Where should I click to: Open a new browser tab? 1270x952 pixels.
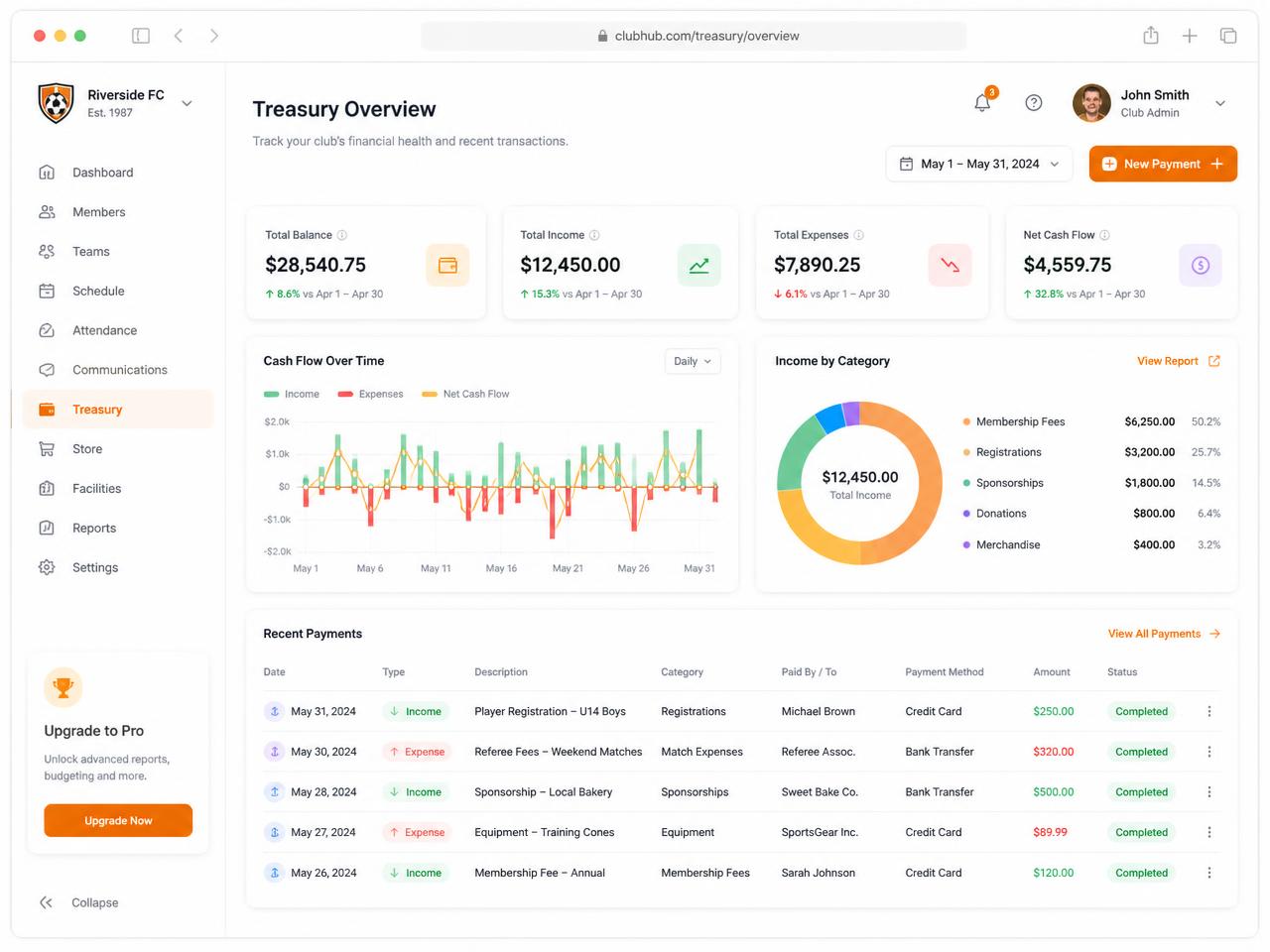pos(1190,36)
